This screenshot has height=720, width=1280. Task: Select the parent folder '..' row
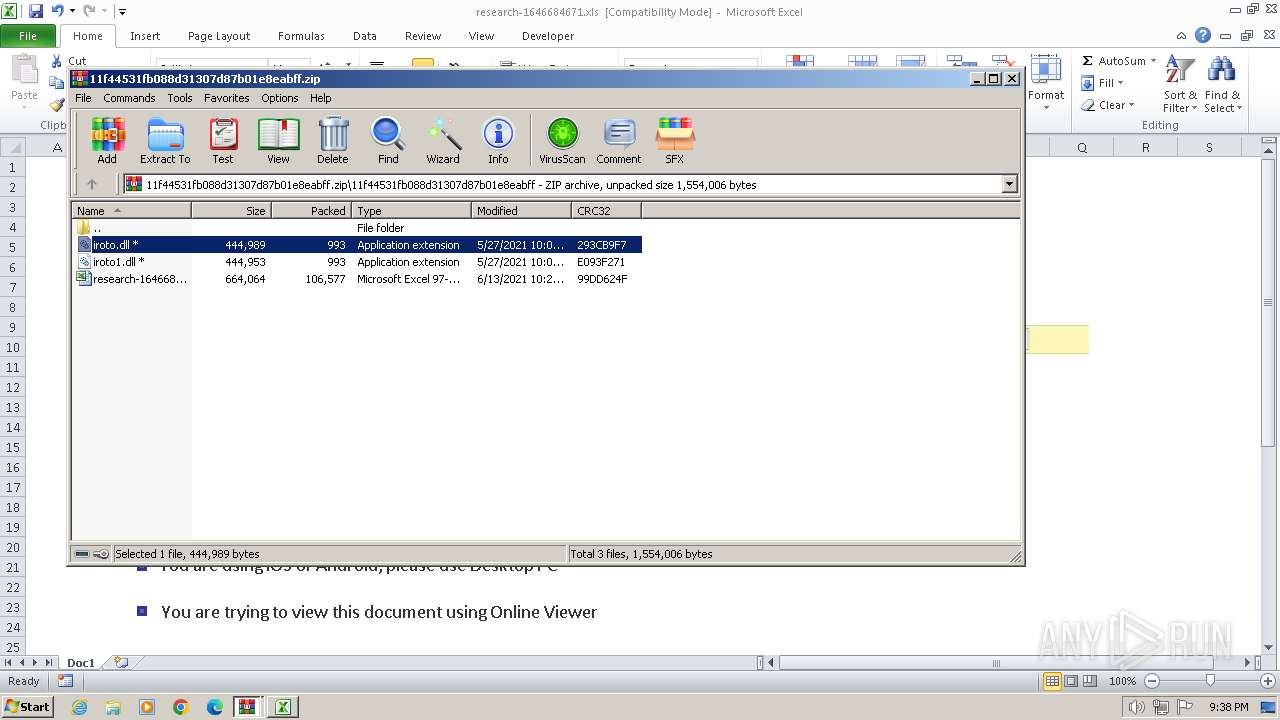[x=358, y=228]
